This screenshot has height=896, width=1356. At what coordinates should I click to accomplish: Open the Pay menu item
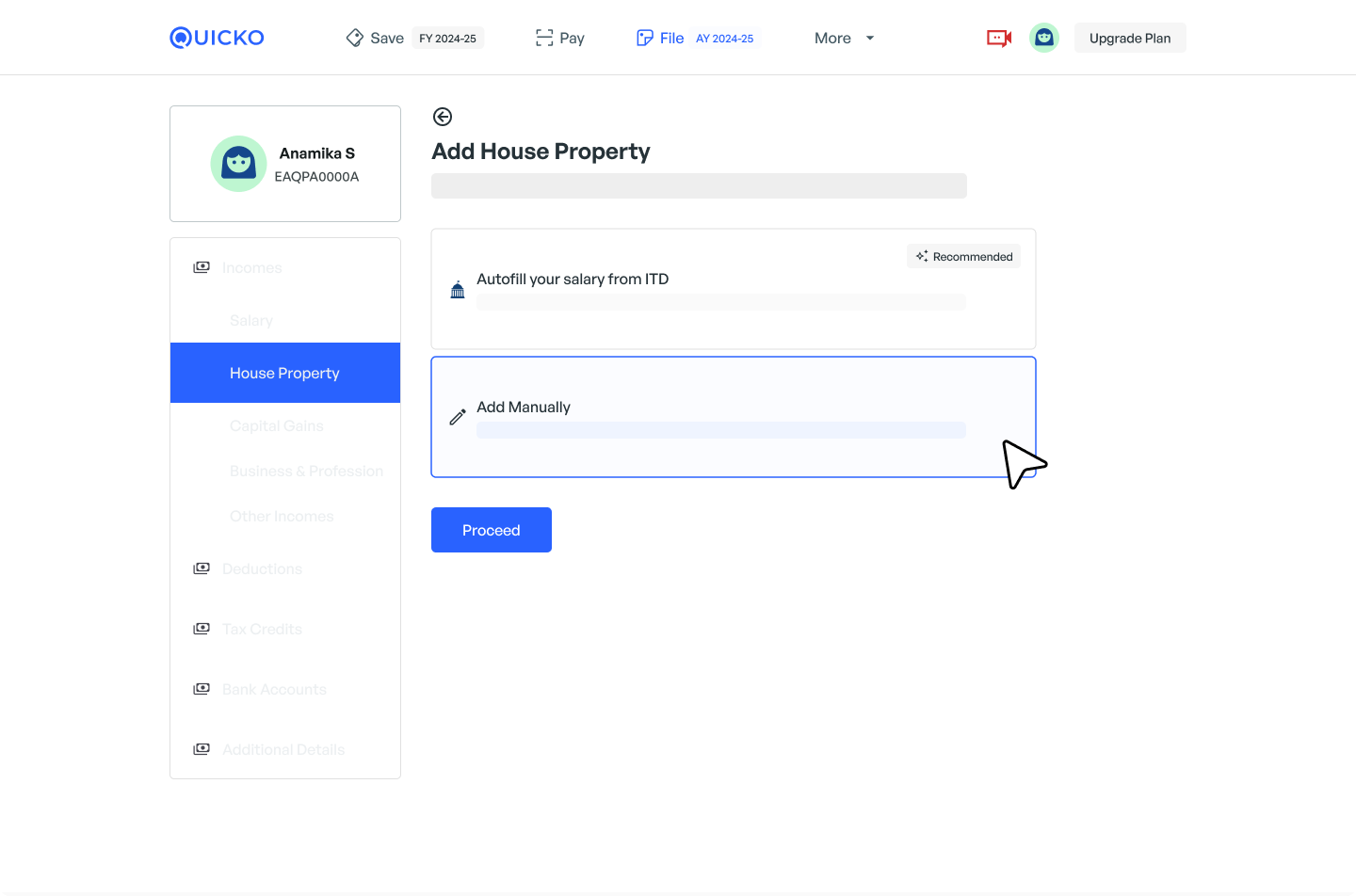pyautogui.click(x=560, y=38)
